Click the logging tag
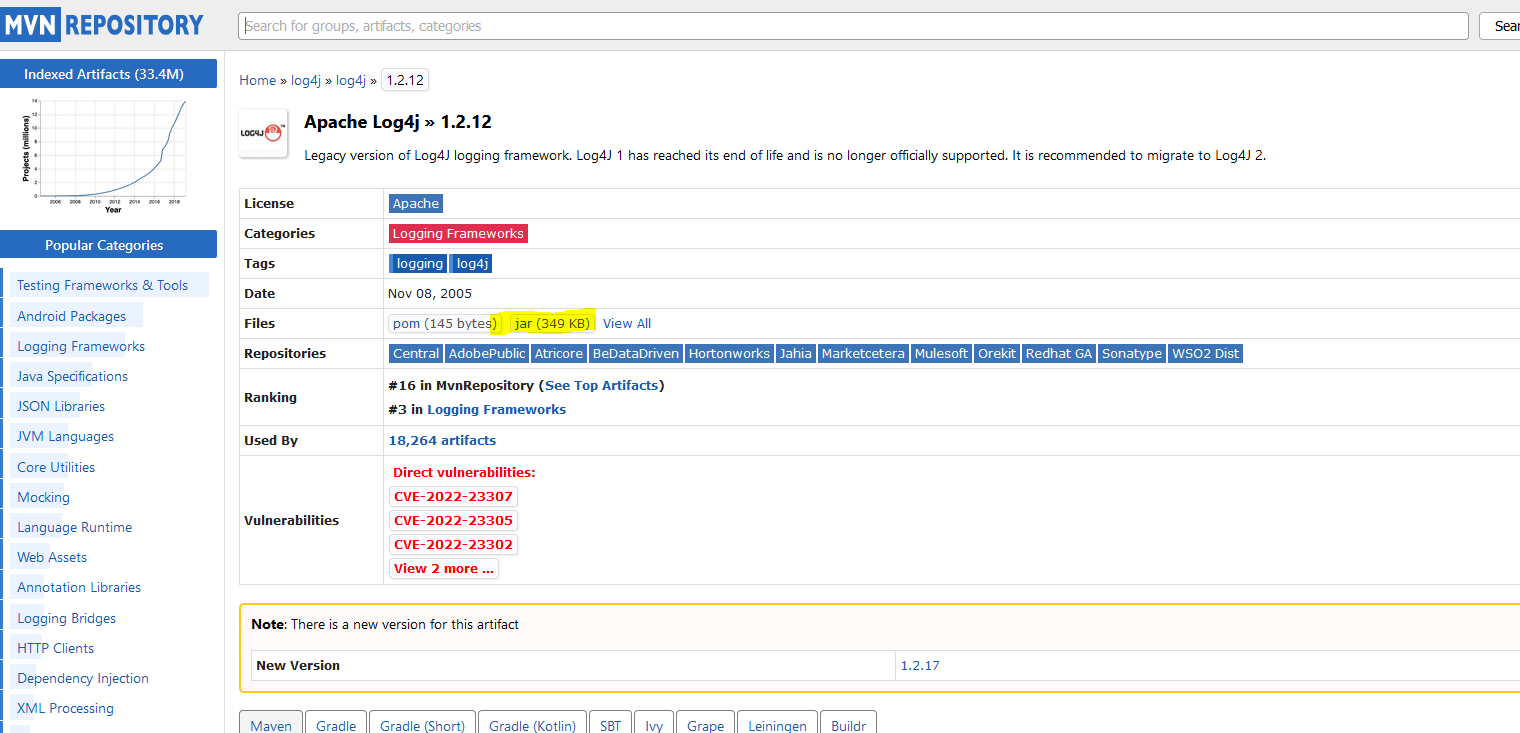This screenshot has width=1520, height=733. (418, 263)
